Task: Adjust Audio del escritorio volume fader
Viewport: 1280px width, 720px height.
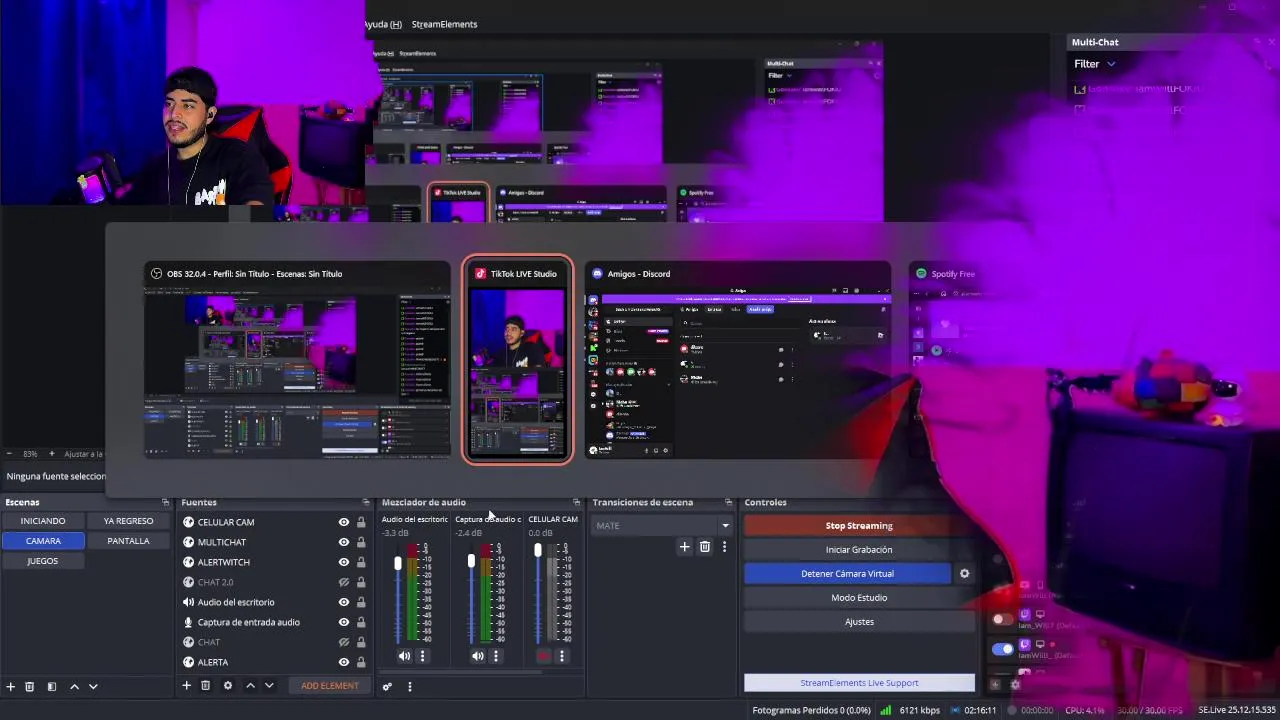Action: (398, 564)
